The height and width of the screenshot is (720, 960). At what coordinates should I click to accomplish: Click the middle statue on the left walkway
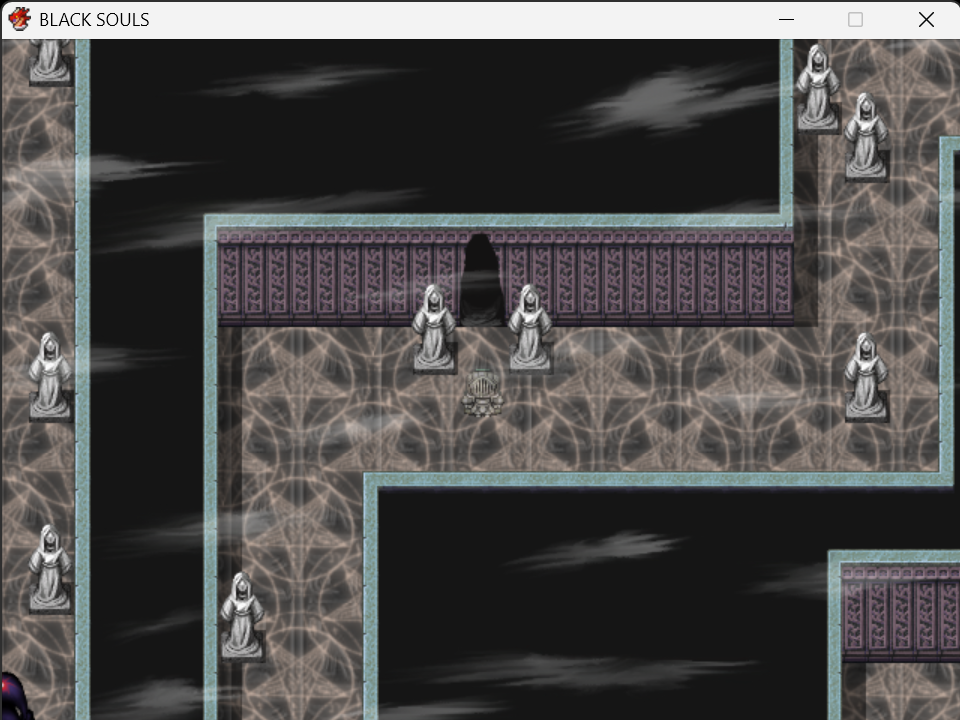click(50, 377)
